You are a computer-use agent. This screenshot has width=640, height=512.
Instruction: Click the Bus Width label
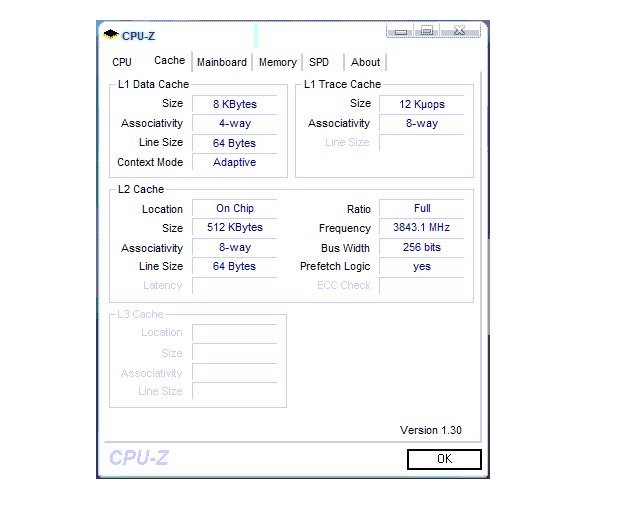345,248
